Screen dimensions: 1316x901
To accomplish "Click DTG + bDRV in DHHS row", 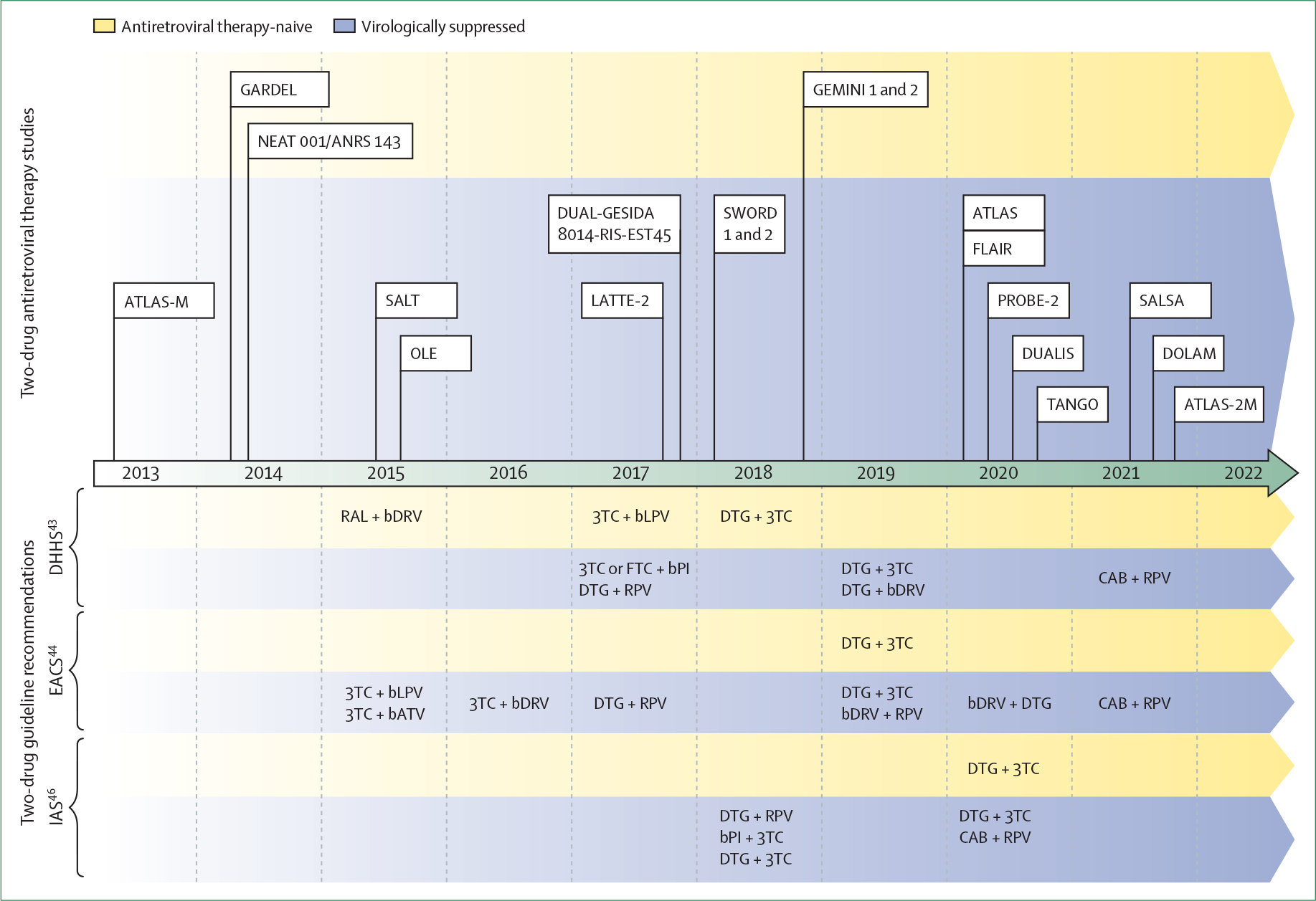I will (883, 590).
